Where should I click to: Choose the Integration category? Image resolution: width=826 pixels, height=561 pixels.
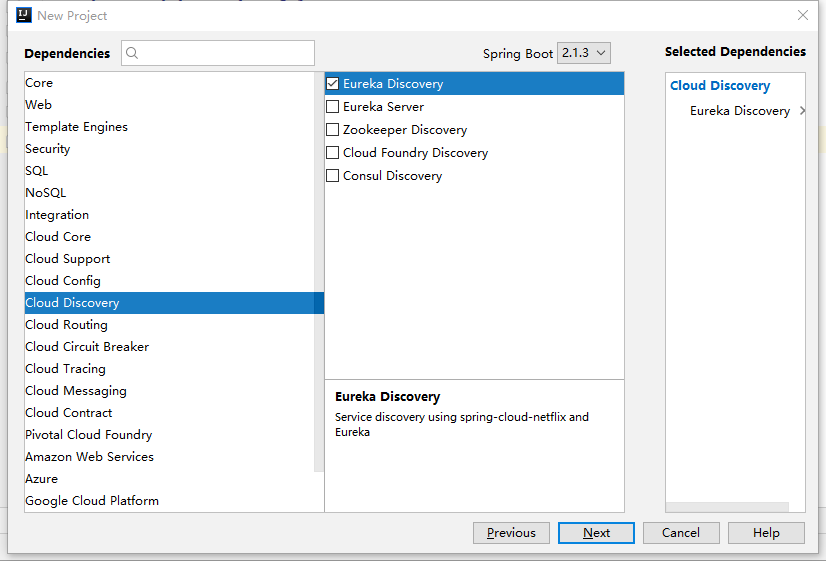click(169, 215)
